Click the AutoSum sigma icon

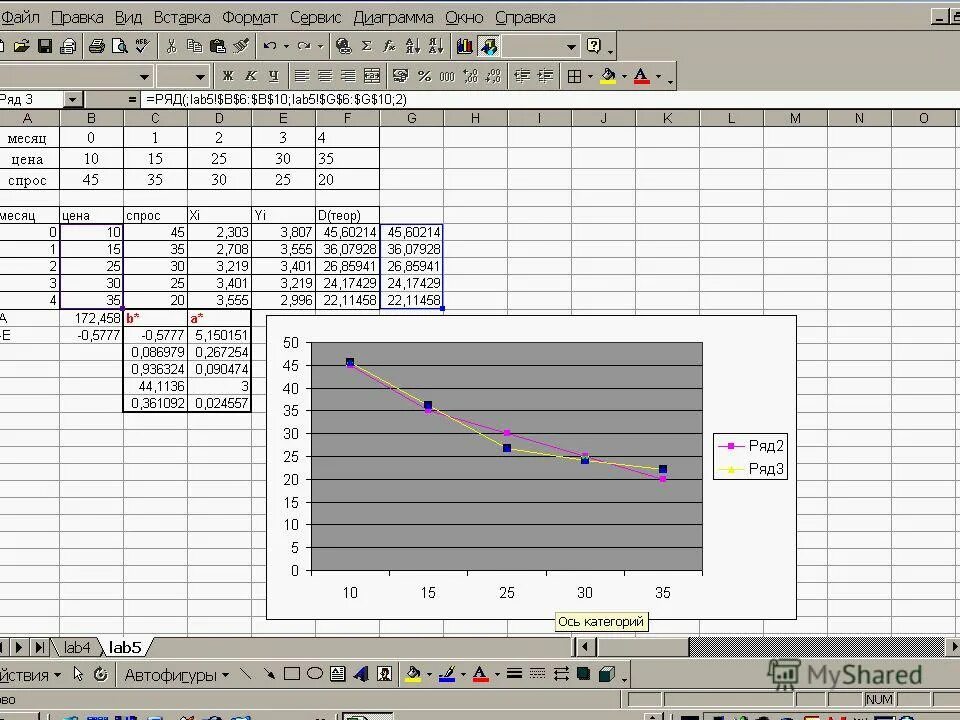click(x=367, y=46)
